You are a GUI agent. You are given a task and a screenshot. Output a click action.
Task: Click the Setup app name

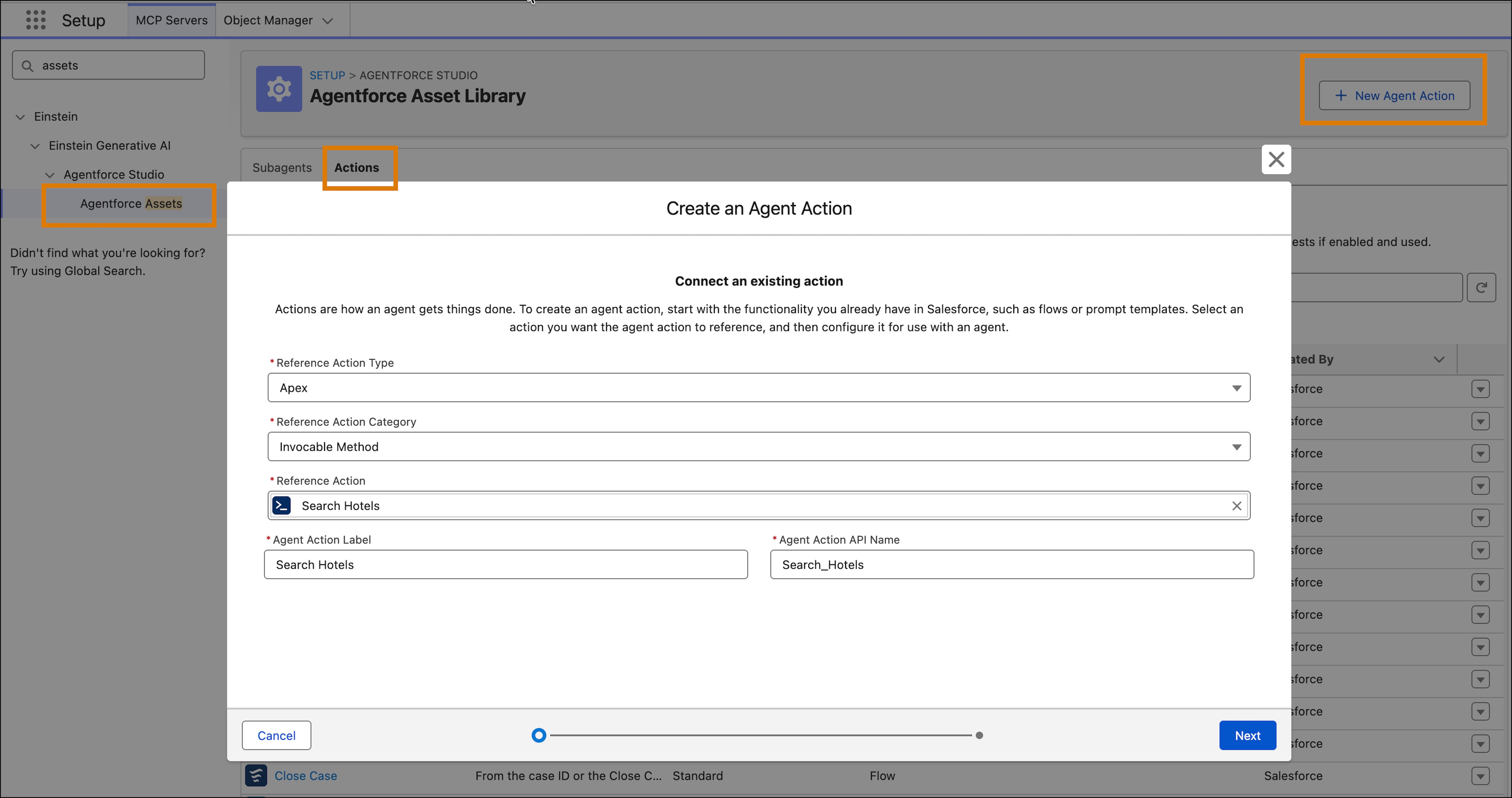point(83,21)
